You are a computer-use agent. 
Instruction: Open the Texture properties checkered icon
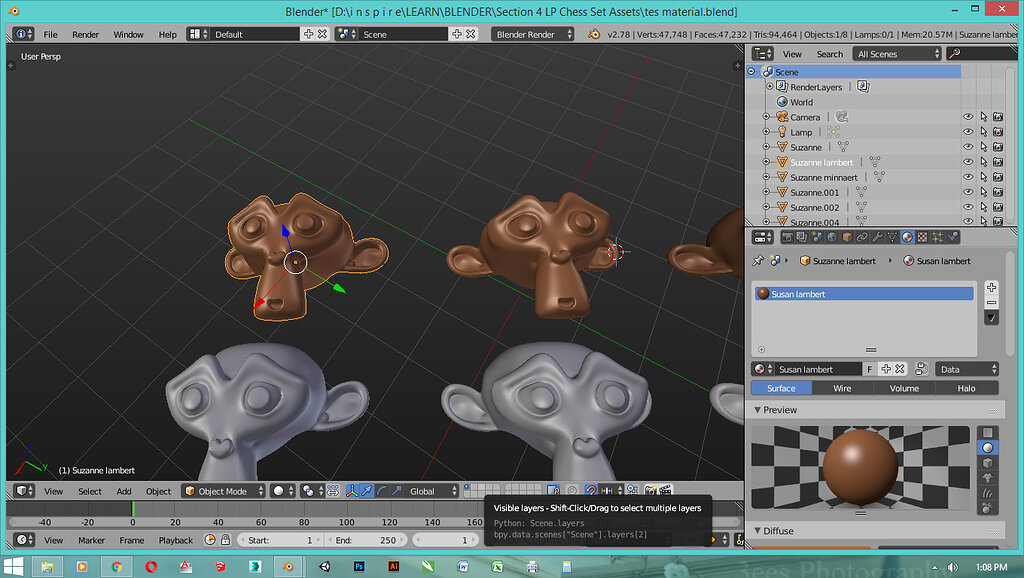click(922, 236)
